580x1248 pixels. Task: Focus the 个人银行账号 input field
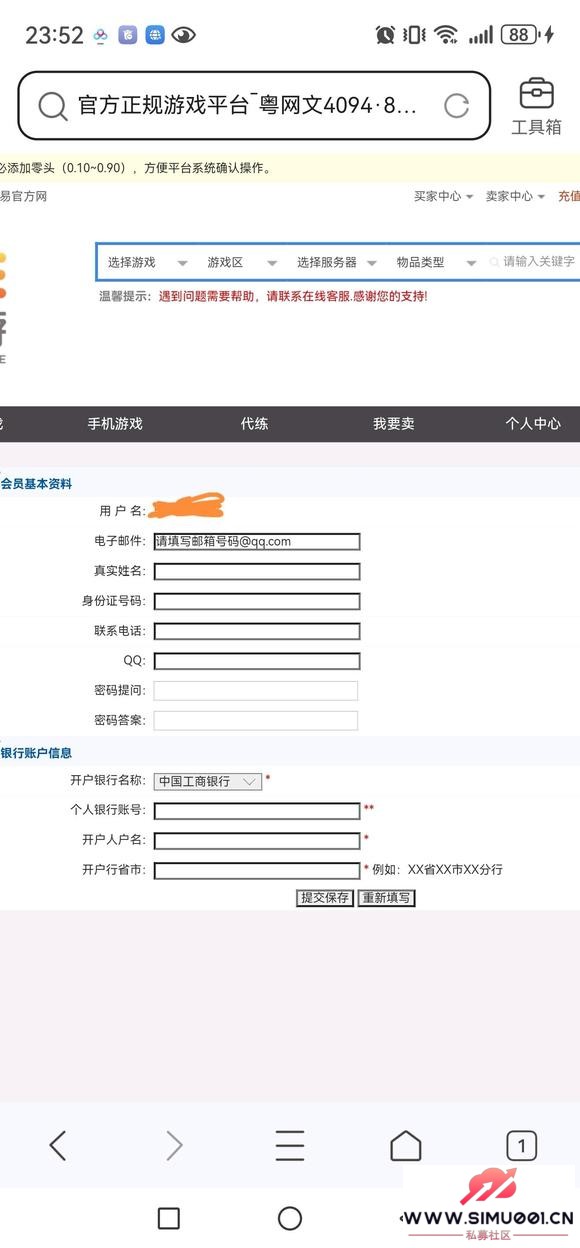(257, 811)
